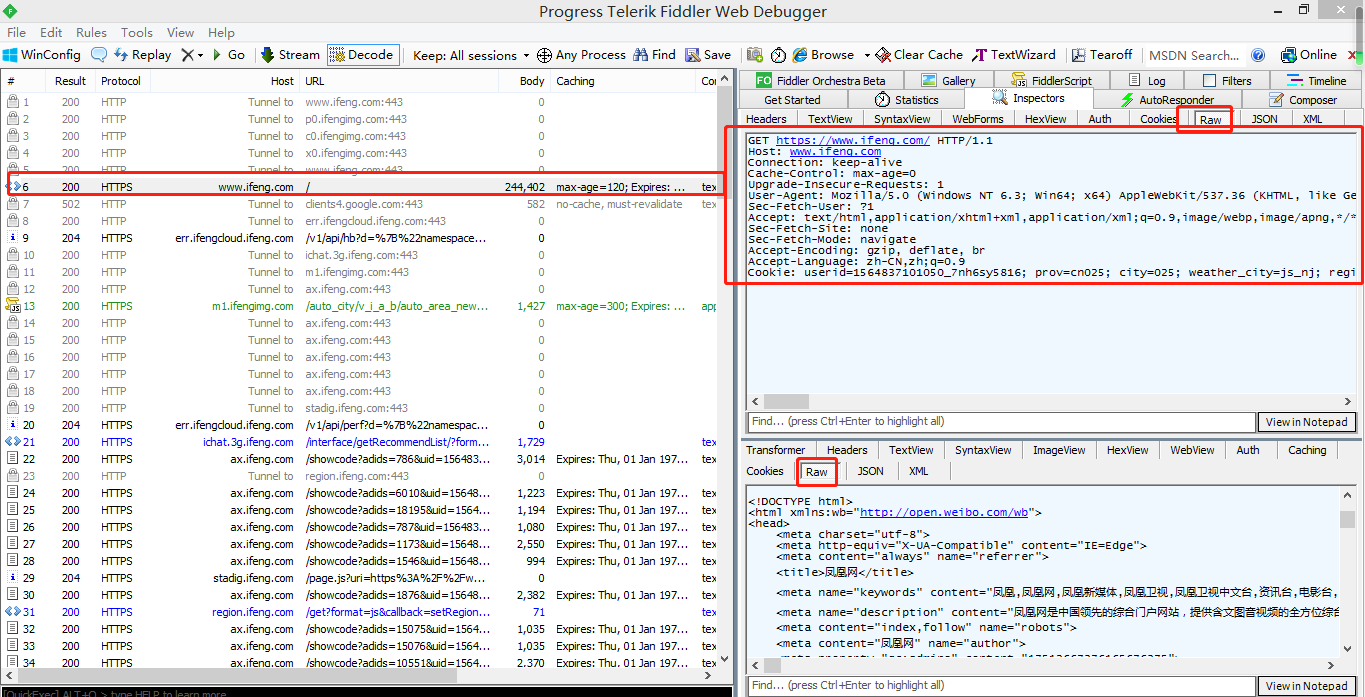Replay the selected session

pyautogui.click(x=142, y=55)
